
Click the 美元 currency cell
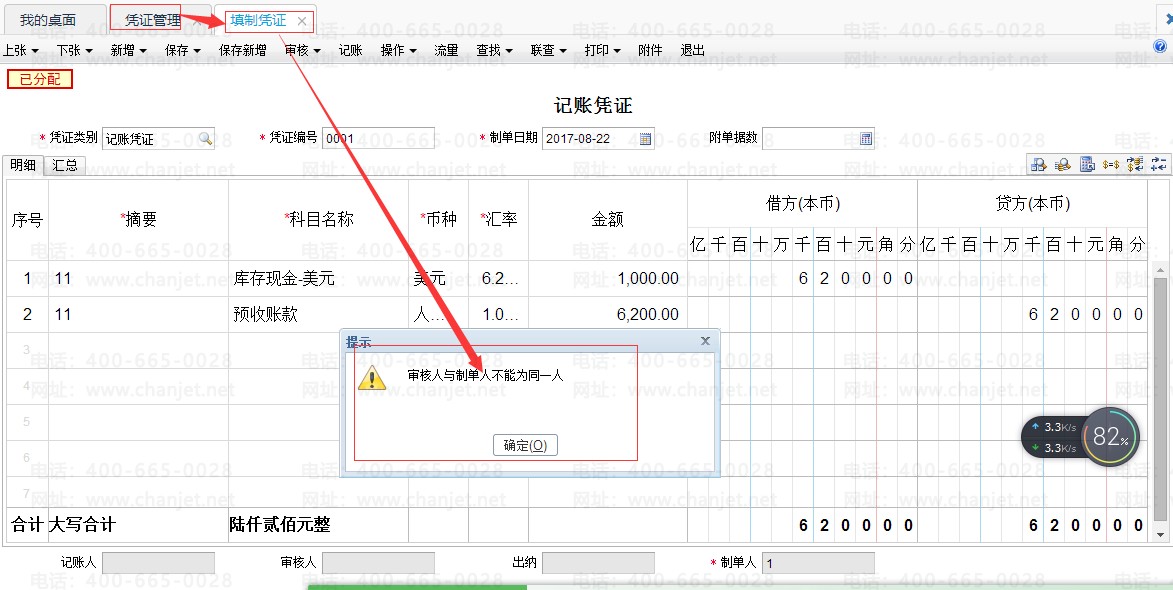point(438,279)
